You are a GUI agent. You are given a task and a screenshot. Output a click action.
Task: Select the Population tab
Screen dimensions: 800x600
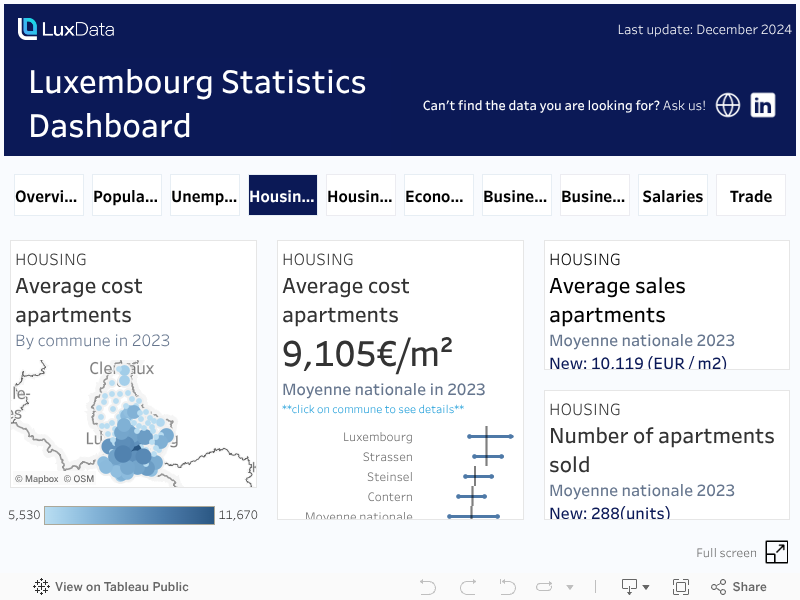(125, 196)
